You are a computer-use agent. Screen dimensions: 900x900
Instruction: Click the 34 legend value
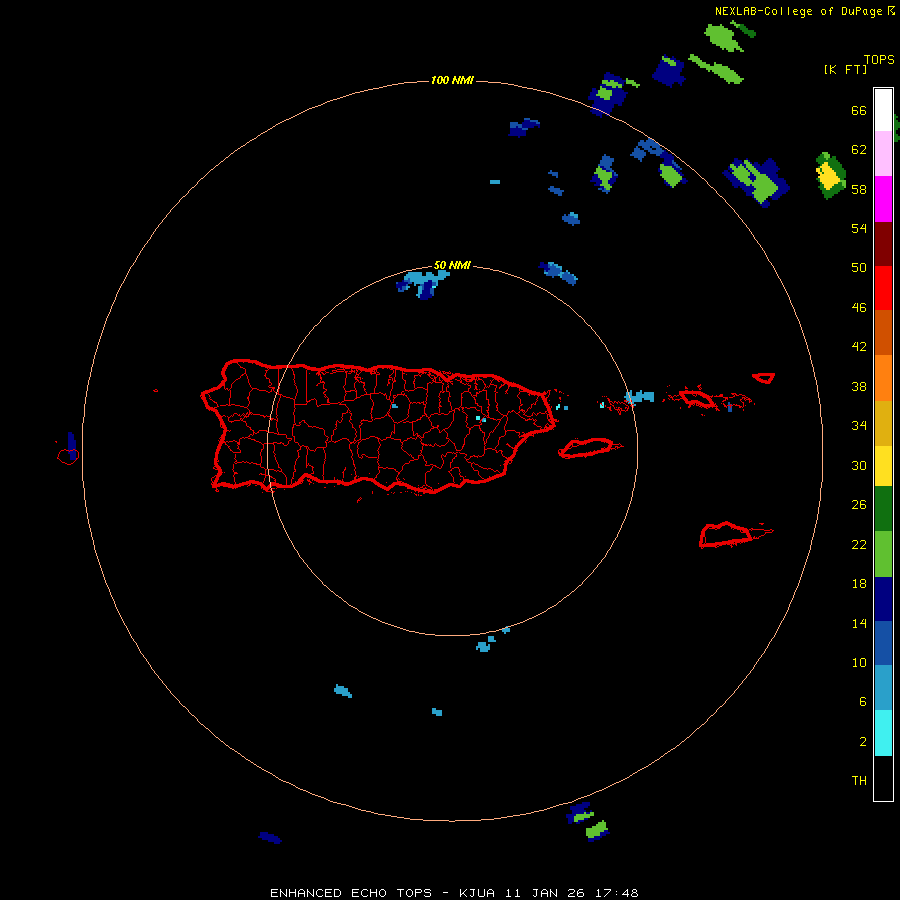click(859, 426)
